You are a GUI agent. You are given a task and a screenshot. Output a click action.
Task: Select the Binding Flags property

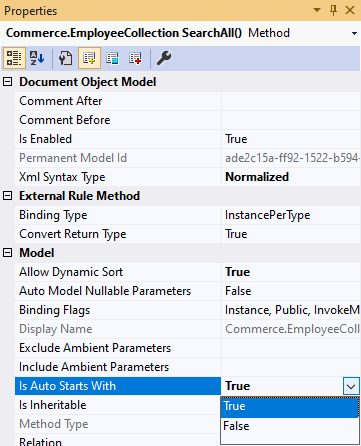(x=118, y=310)
